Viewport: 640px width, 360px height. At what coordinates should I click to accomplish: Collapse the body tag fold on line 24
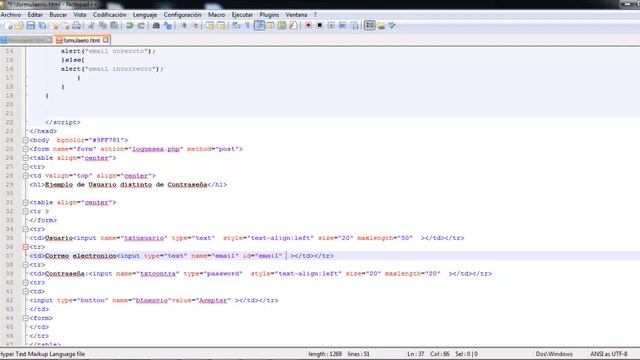pyautogui.click(x=26, y=140)
